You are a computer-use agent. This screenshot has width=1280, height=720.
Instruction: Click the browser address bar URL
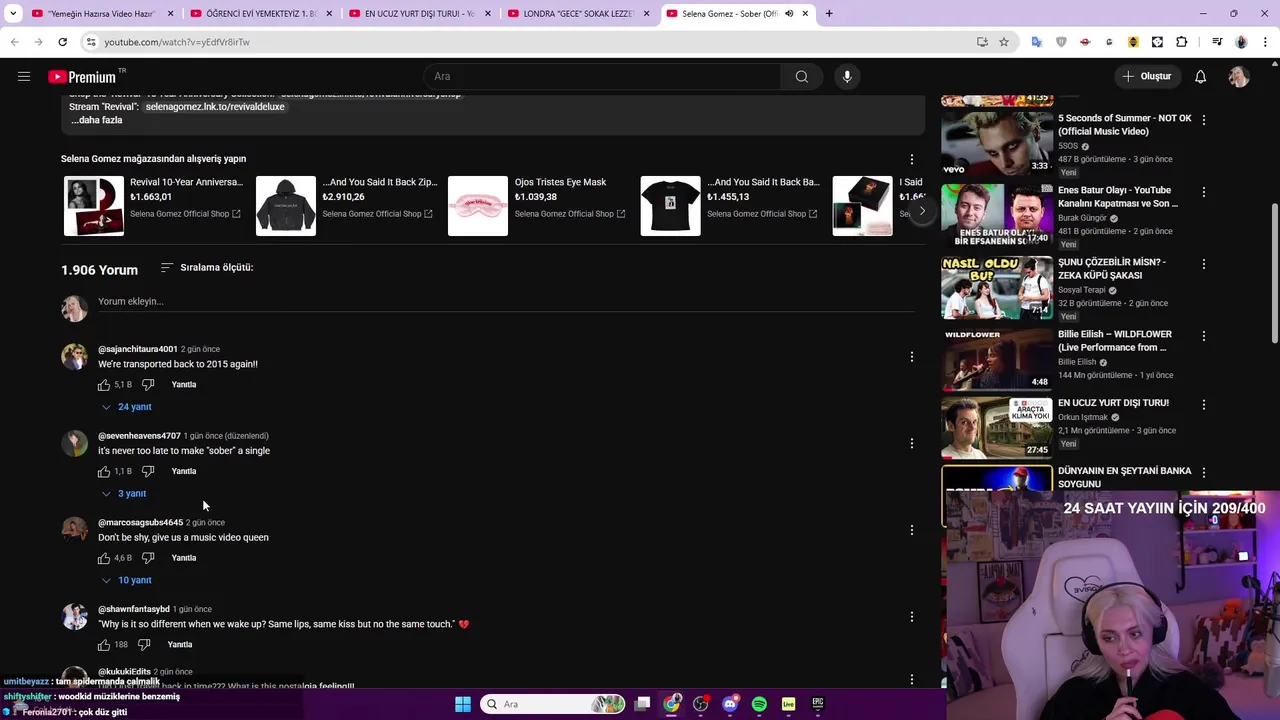[177, 42]
